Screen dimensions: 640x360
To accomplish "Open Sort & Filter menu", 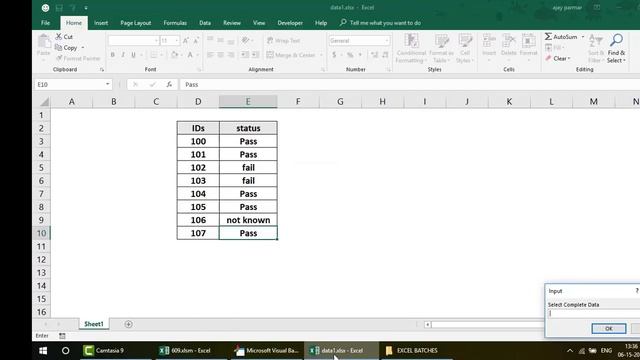I will point(596,48).
